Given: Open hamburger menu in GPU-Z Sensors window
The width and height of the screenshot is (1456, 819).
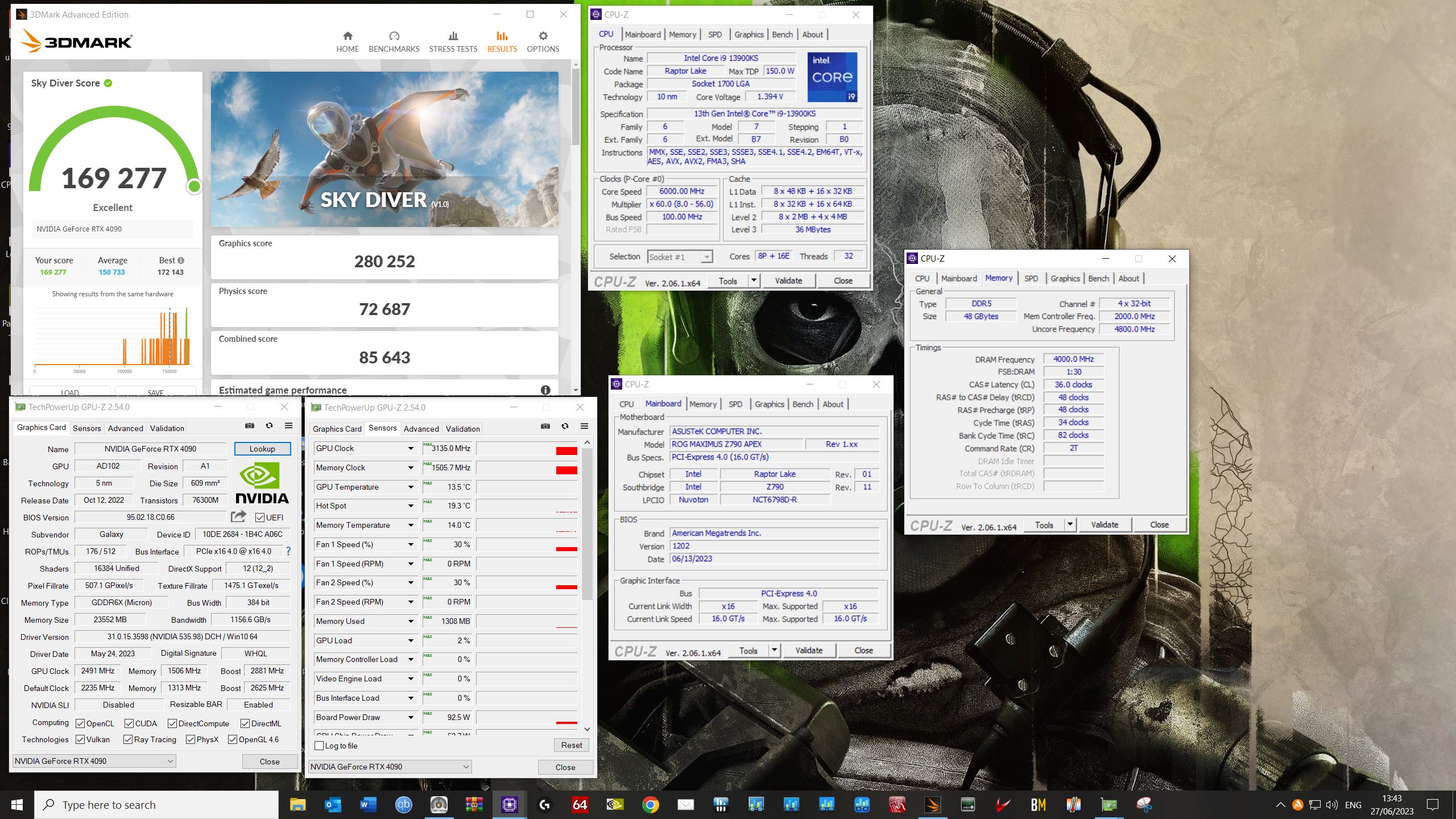Looking at the screenshot, I should click(x=584, y=426).
